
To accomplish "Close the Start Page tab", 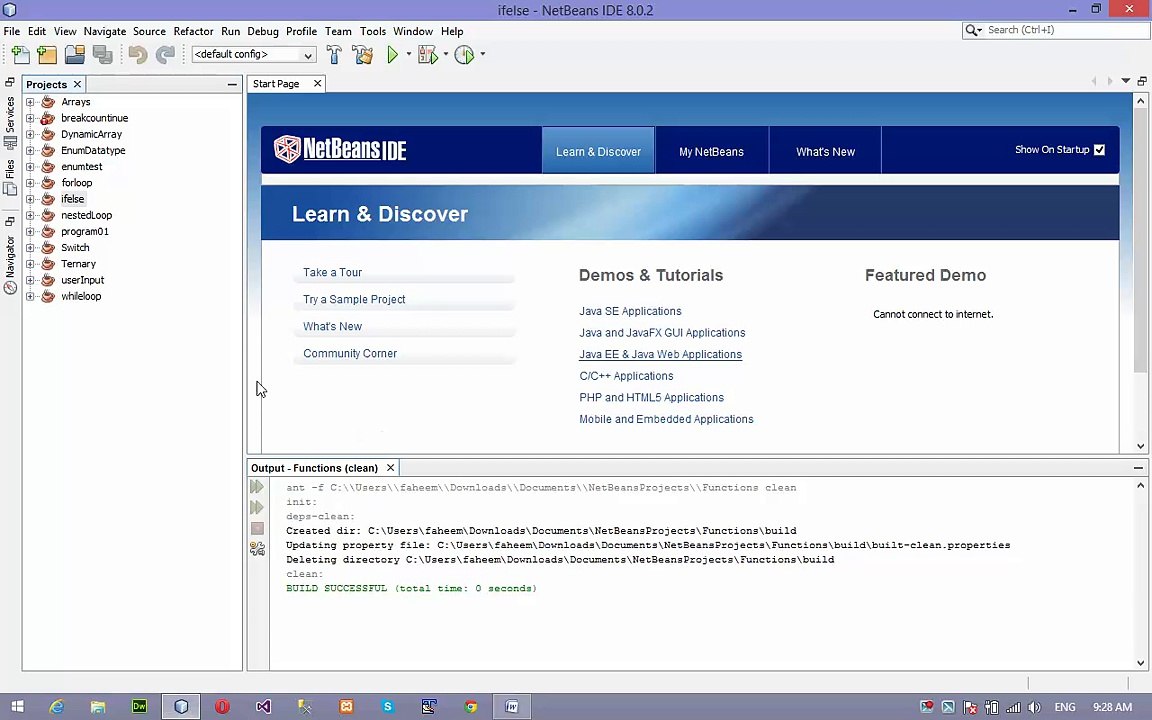I will pyautogui.click(x=317, y=84).
